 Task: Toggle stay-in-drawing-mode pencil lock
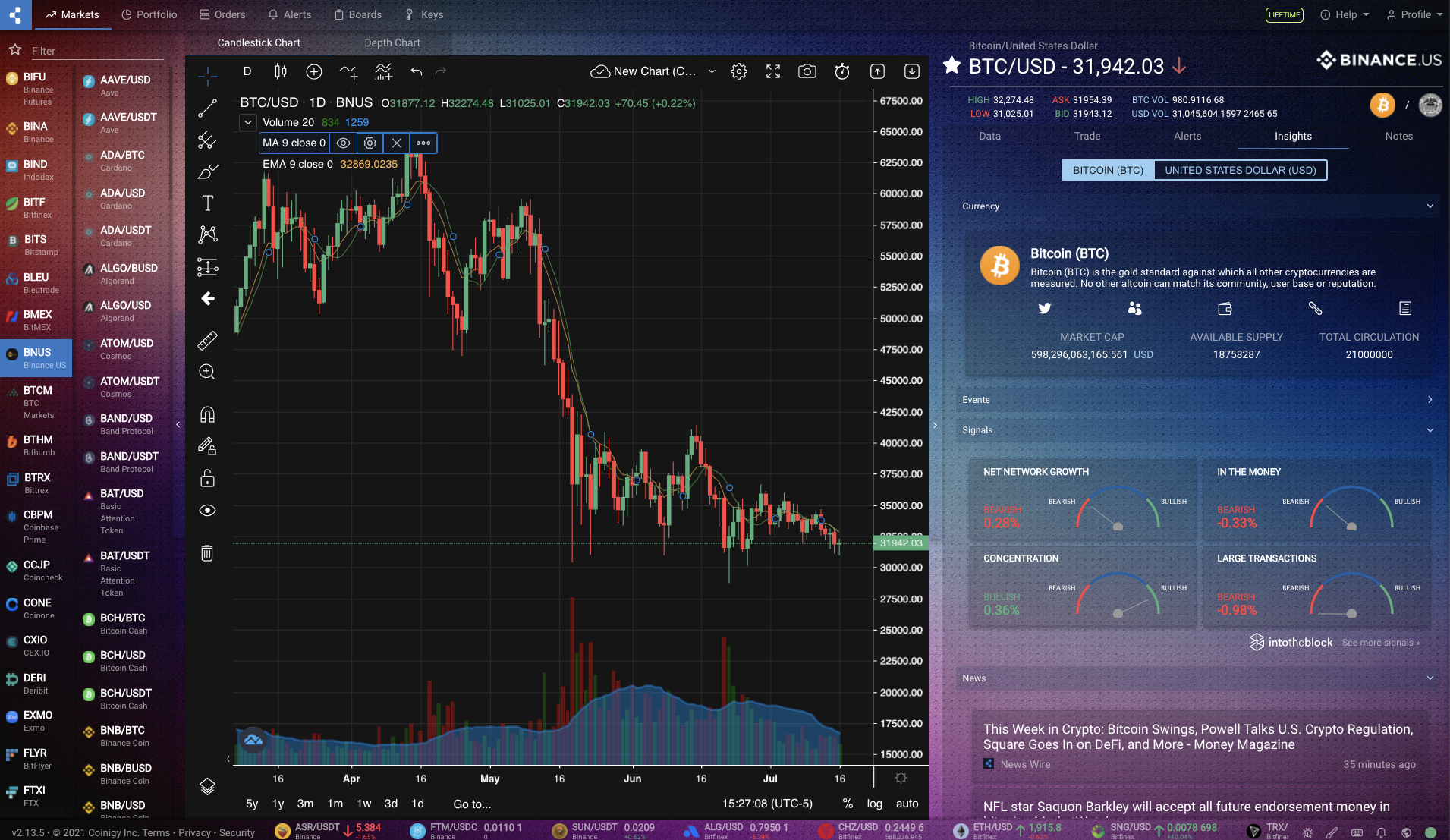tap(207, 446)
